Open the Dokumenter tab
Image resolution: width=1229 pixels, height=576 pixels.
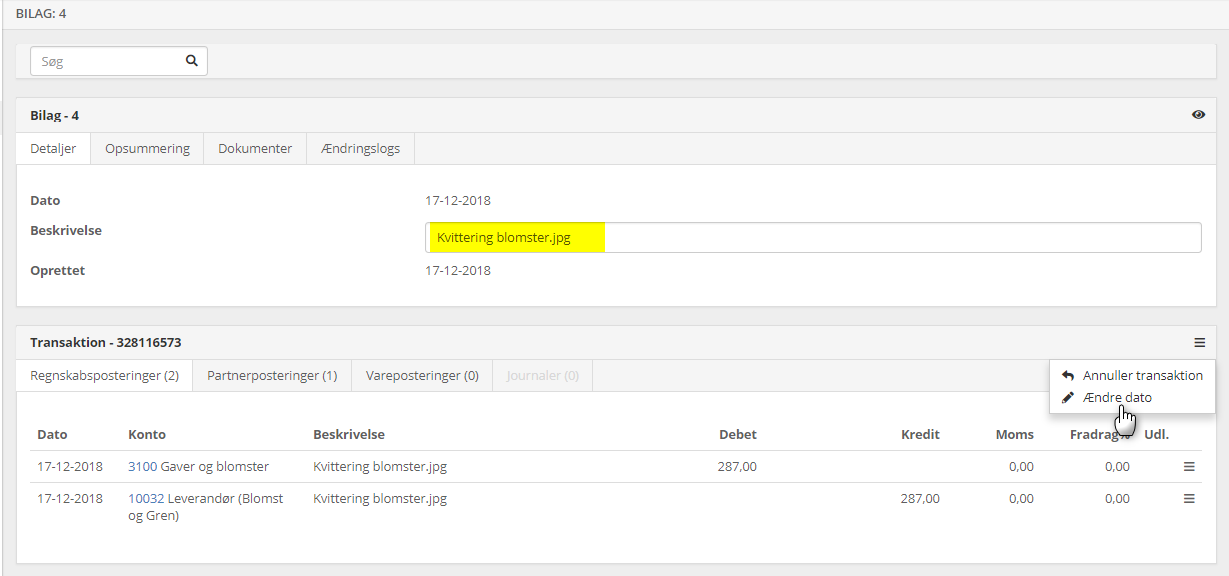(x=255, y=148)
